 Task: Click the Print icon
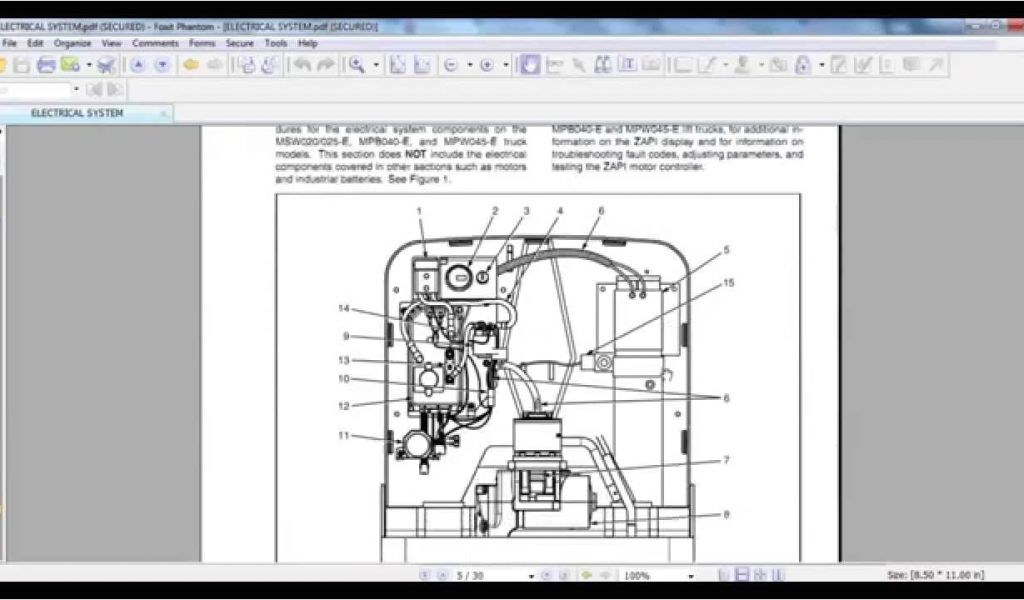46,65
